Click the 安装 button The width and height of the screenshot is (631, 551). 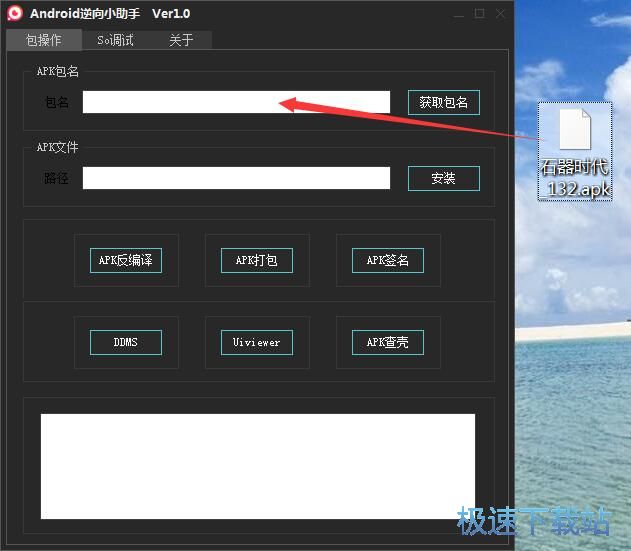point(443,178)
